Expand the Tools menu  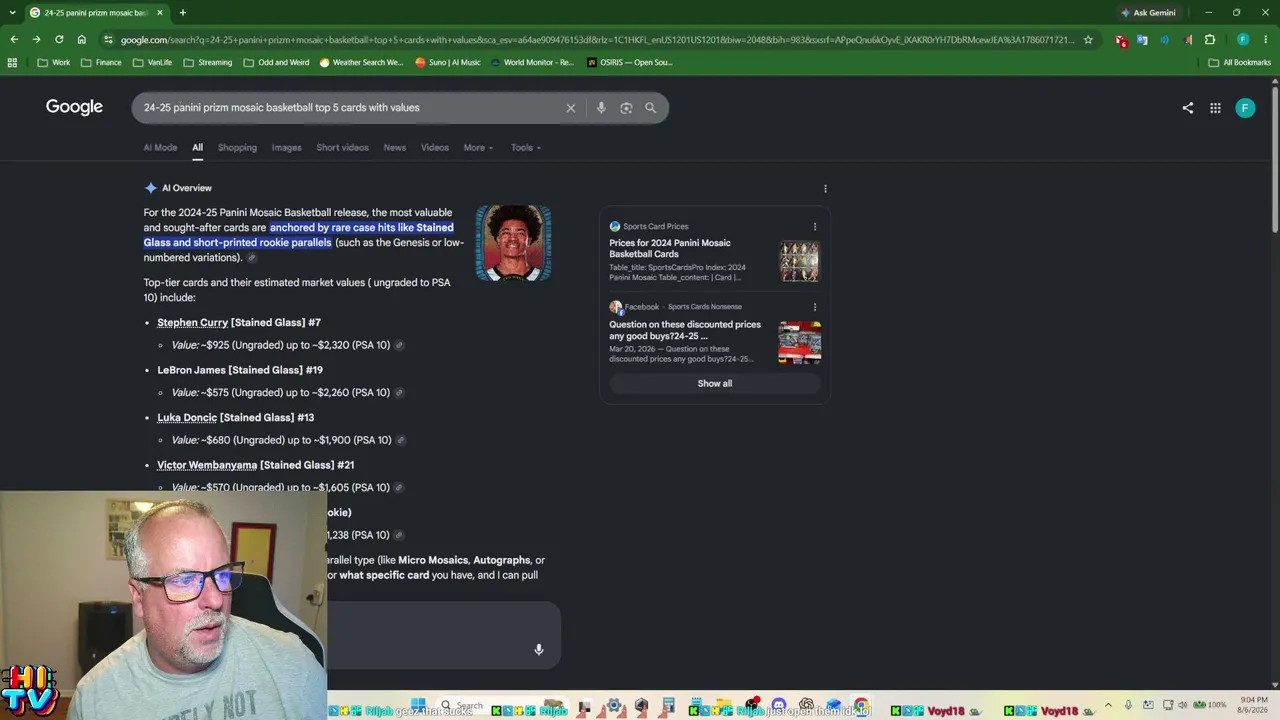click(526, 148)
